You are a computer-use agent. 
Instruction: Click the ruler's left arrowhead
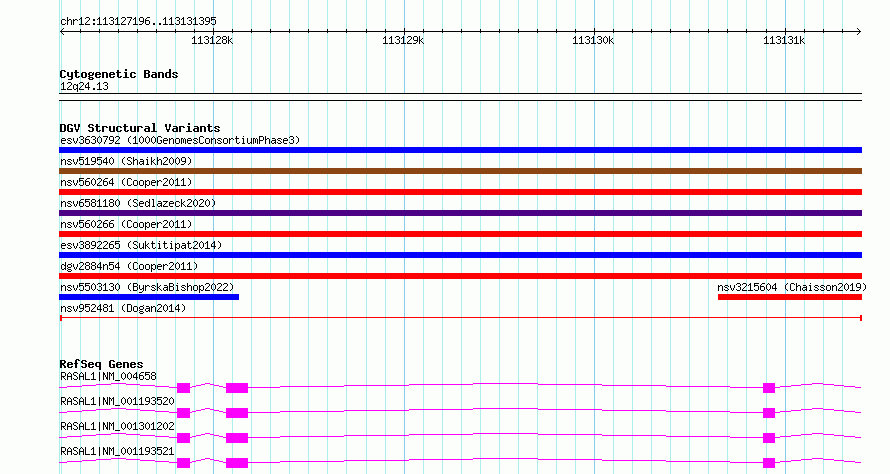(62, 31)
